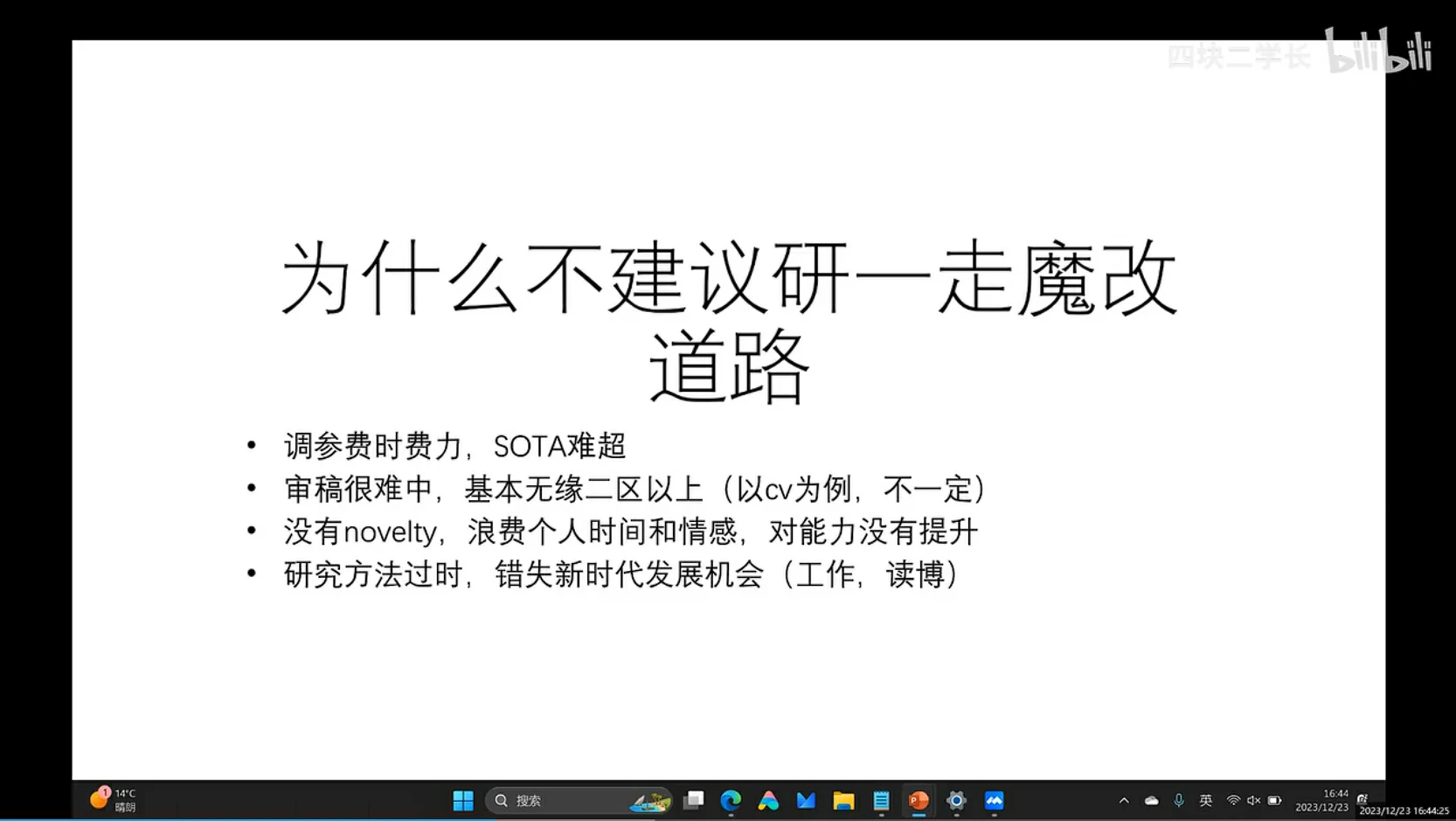Open Task View from the taskbar

tap(694, 800)
